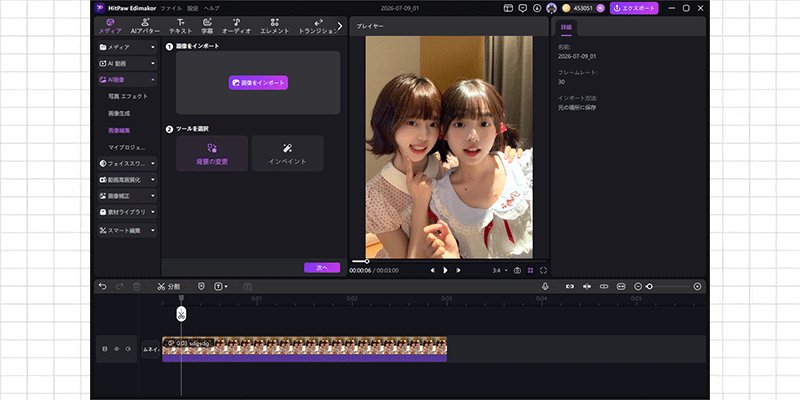Image resolution: width=800 pixels, height=400 pixels.
Task: Choose the 背景の変更 tool card
Action: (x=212, y=153)
